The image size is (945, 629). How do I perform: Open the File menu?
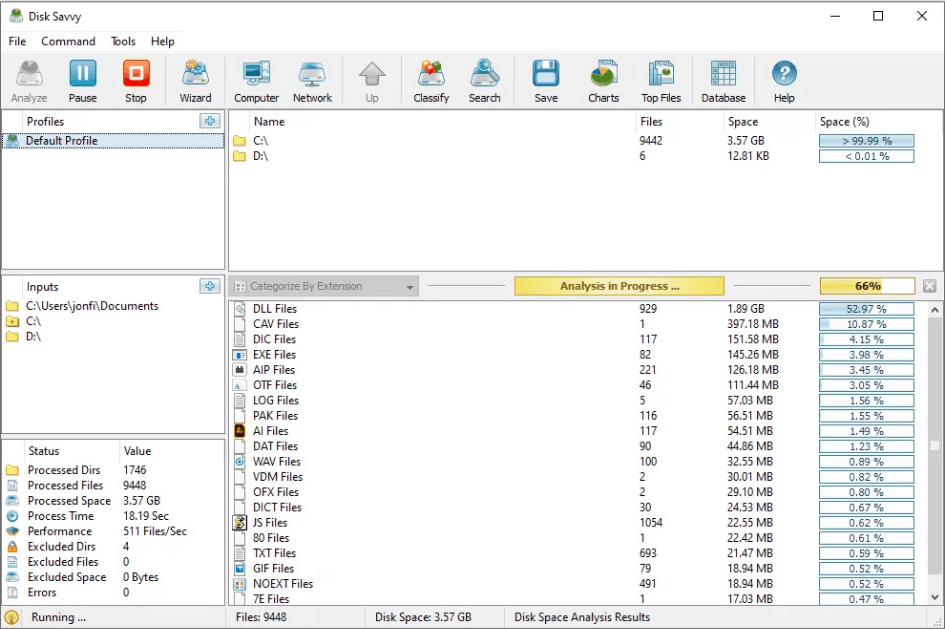[x=17, y=42]
